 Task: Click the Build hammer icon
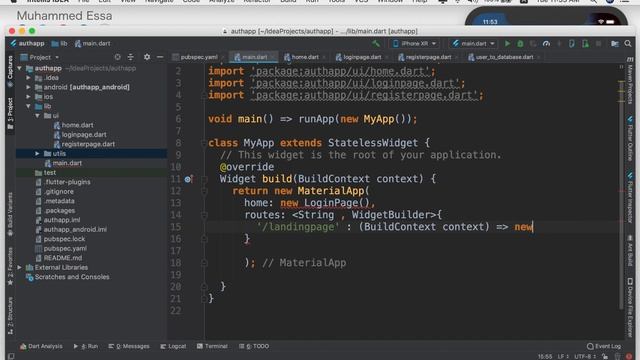pos(376,43)
